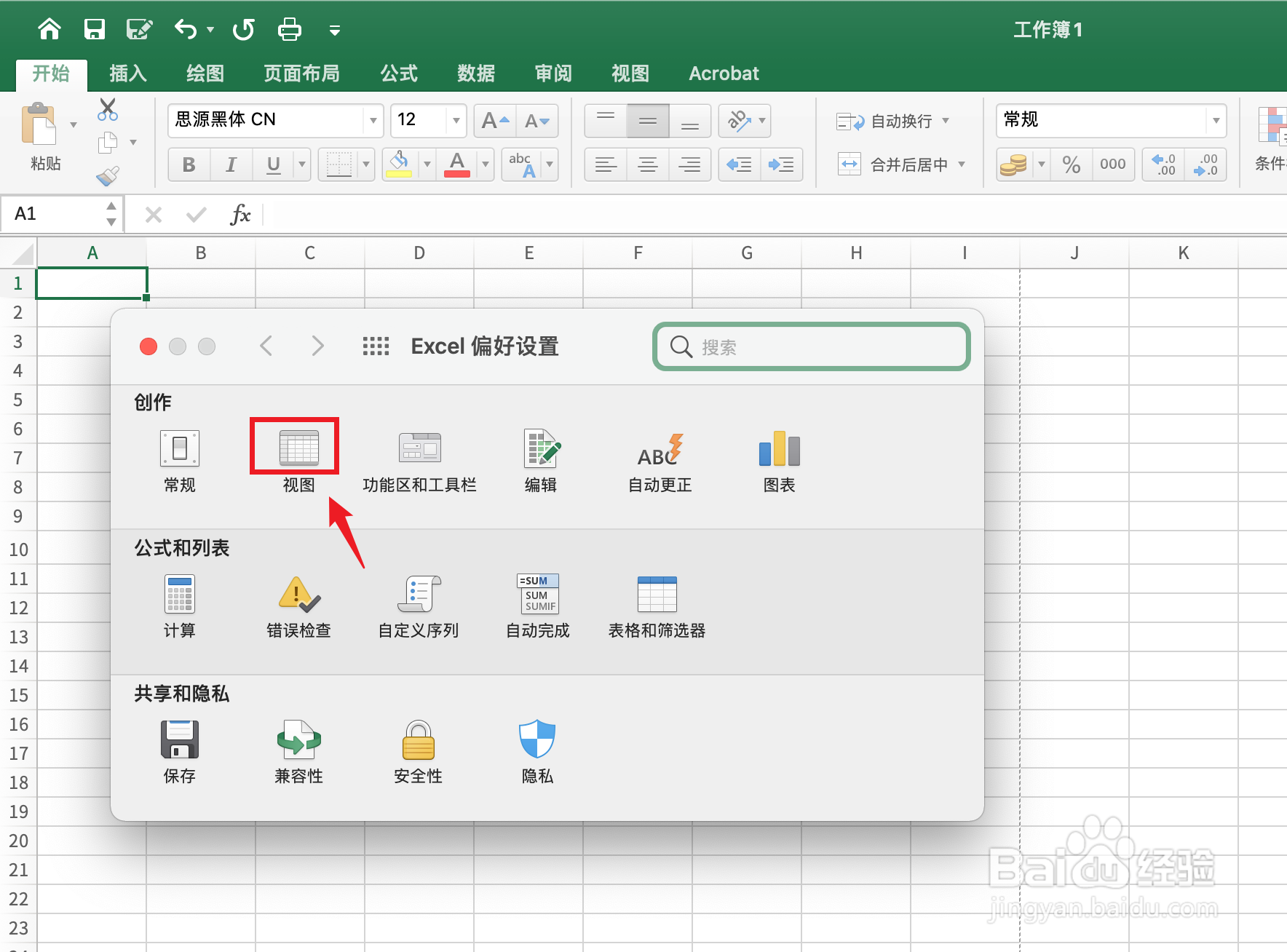This screenshot has width=1287, height=952.
Task: Open the Chart (图表) preferences pane
Action: pos(779,461)
